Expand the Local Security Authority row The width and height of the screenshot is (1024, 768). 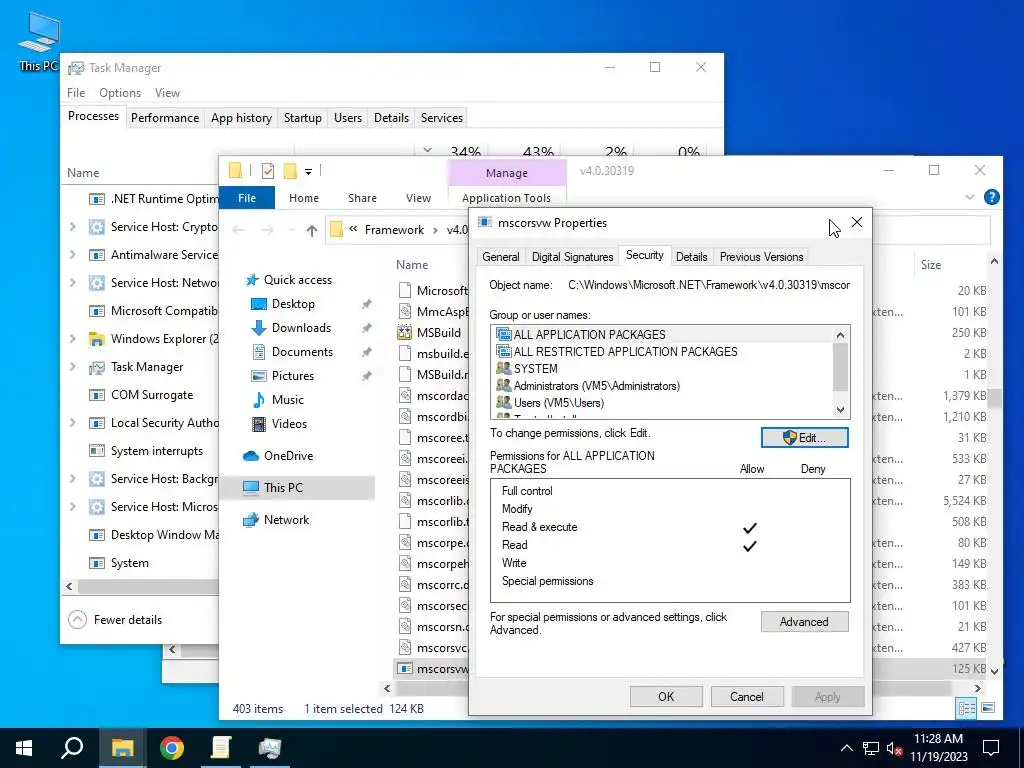pyautogui.click(x=72, y=423)
